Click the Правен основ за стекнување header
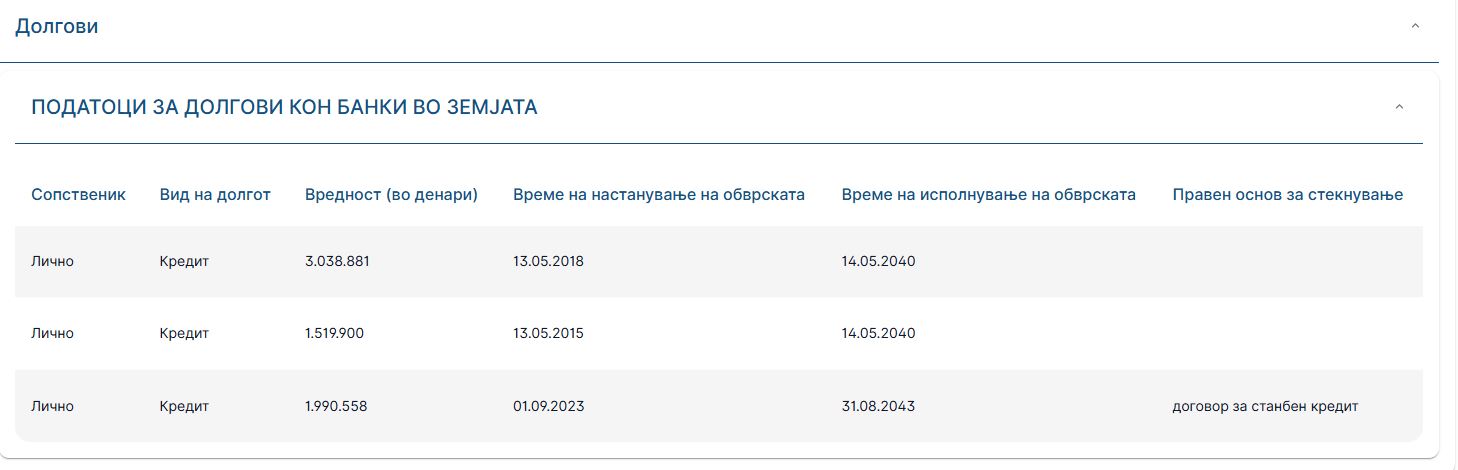The height and width of the screenshot is (470, 1458). (1287, 194)
